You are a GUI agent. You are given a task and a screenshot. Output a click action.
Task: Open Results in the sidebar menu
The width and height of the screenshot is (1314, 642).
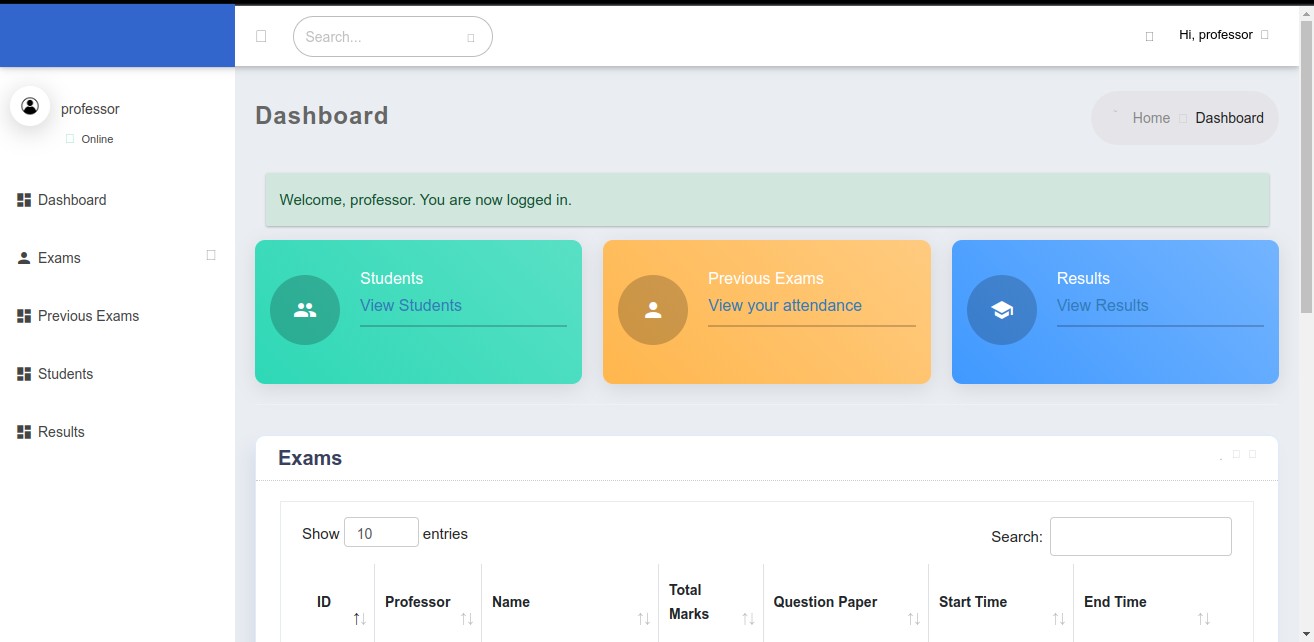point(61,432)
